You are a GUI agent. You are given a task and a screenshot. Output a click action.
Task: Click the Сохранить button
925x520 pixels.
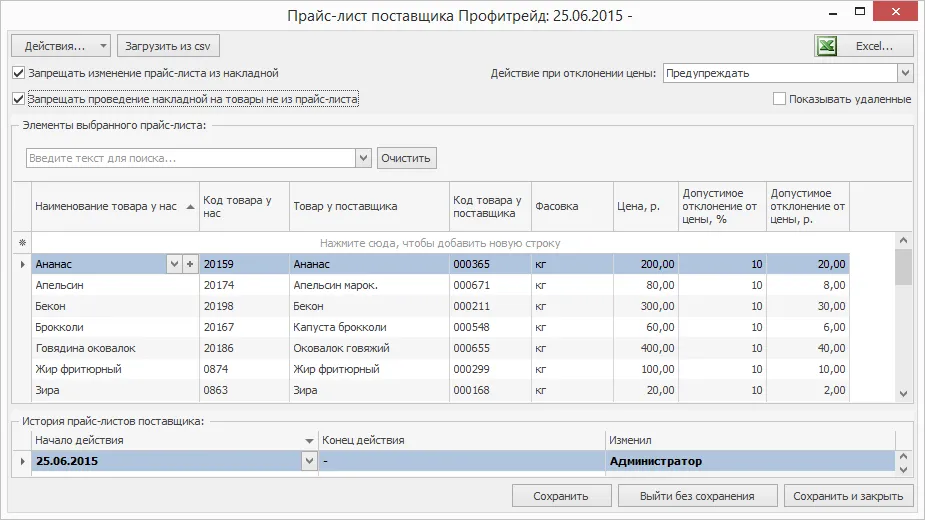(561, 496)
